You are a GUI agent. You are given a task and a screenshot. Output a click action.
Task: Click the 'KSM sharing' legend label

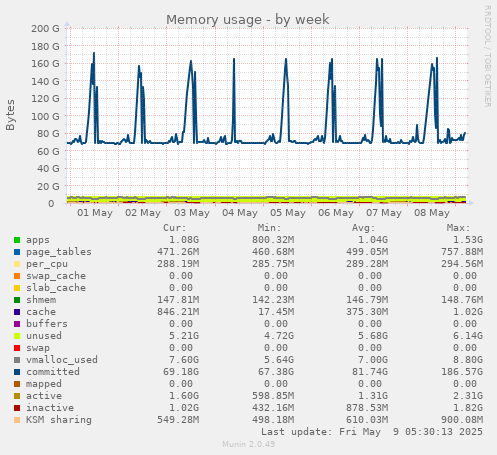[59, 420]
